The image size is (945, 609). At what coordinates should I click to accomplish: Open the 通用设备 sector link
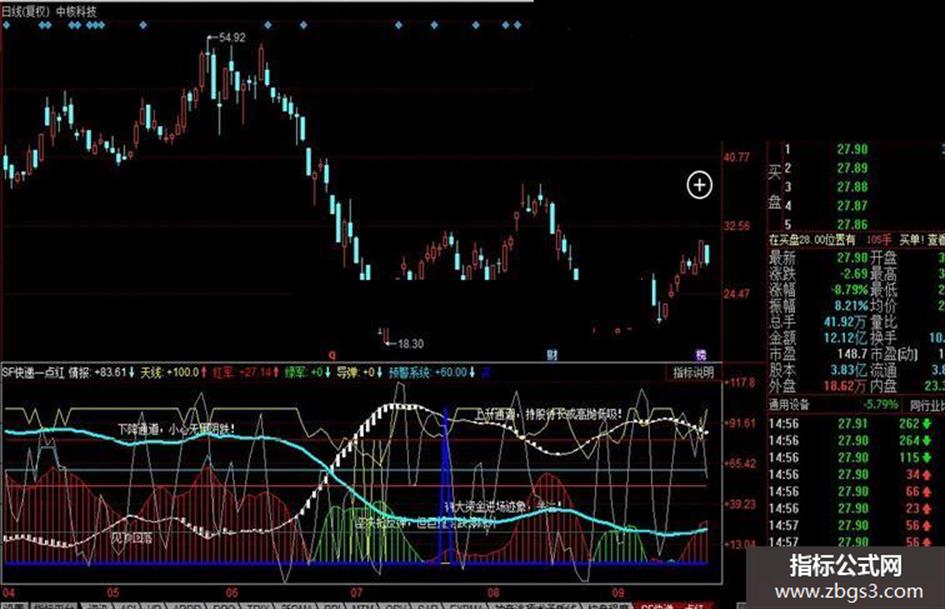(789, 405)
